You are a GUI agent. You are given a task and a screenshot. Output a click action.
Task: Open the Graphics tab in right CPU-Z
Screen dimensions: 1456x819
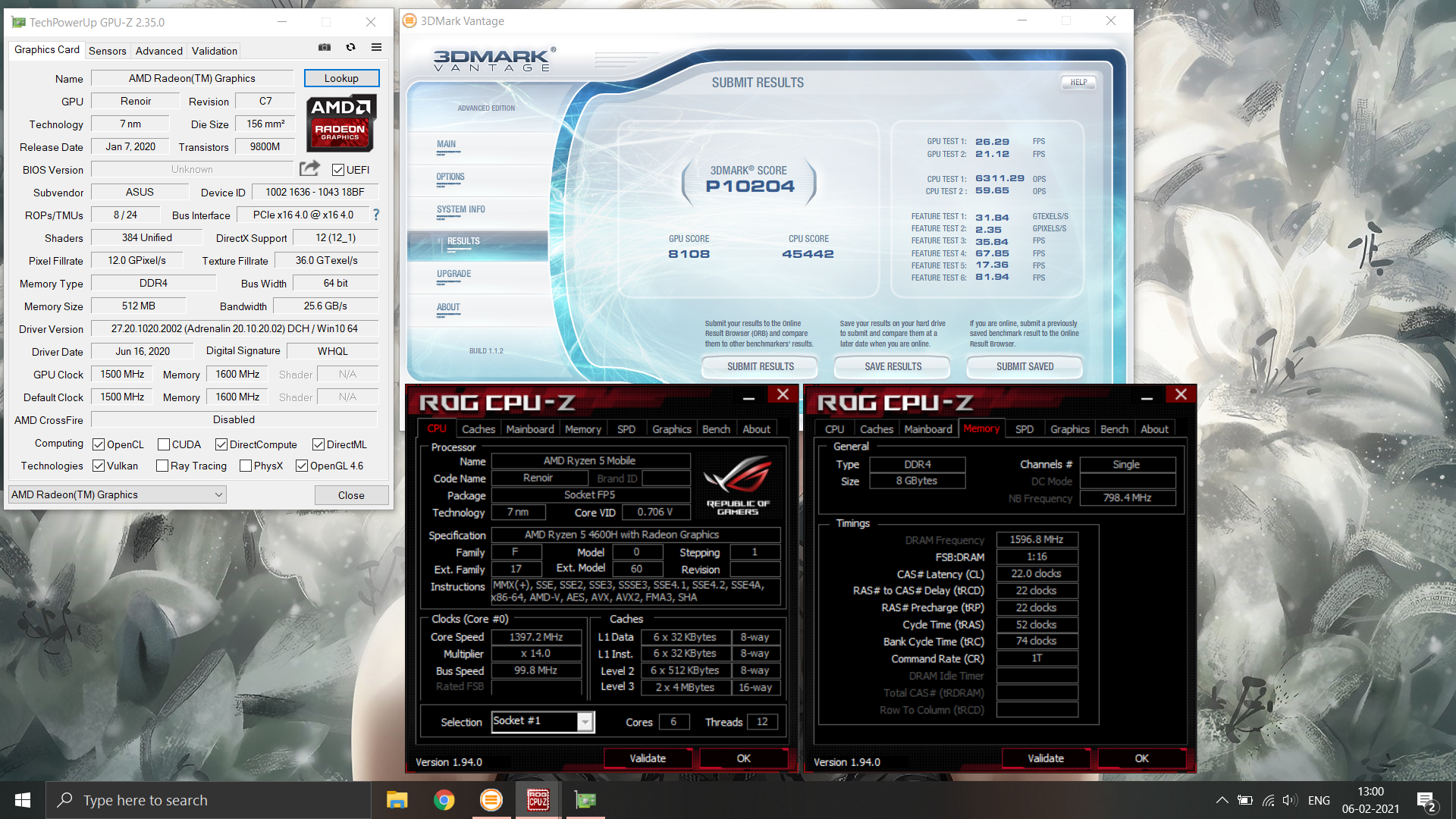[1070, 429]
